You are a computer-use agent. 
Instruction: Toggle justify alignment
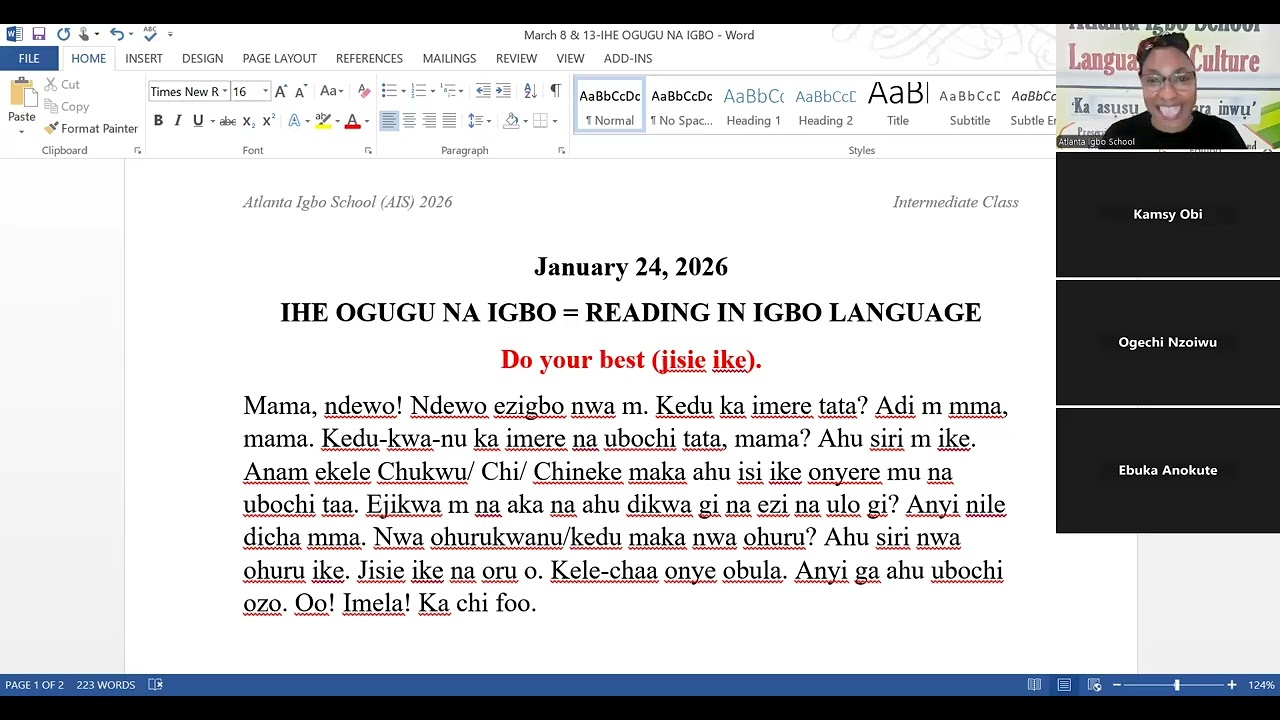(449, 121)
